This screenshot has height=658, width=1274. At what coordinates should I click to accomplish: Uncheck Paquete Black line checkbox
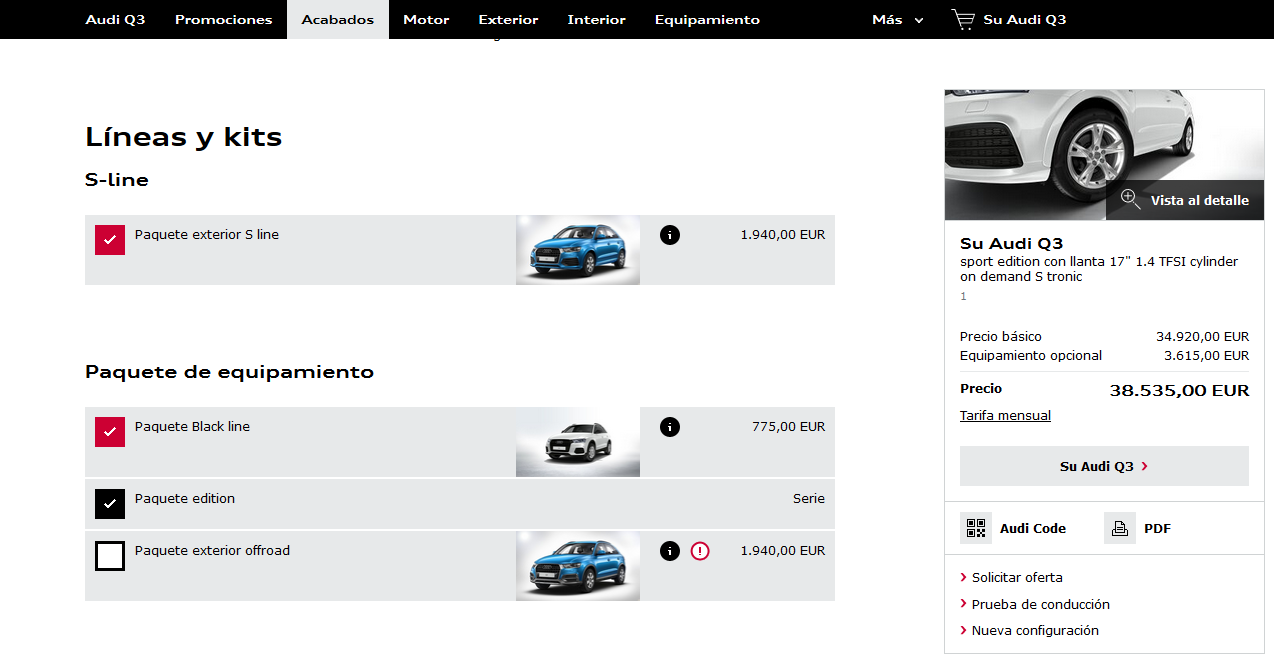[110, 432]
